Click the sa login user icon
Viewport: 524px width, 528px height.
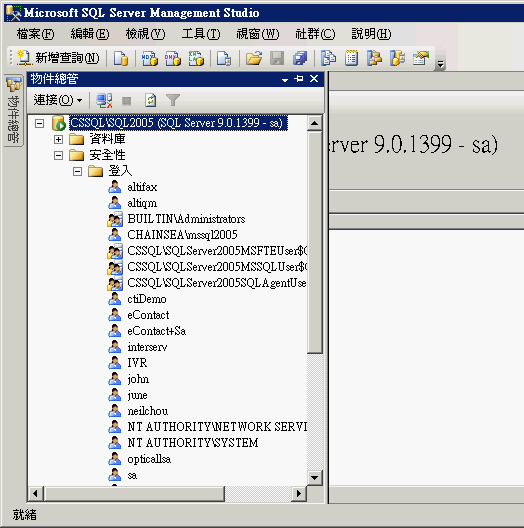tap(114, 475)
